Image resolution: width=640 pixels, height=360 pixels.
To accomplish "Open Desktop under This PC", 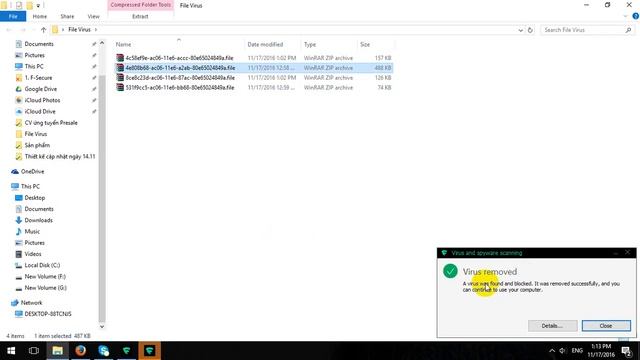I will coord(34,198).
